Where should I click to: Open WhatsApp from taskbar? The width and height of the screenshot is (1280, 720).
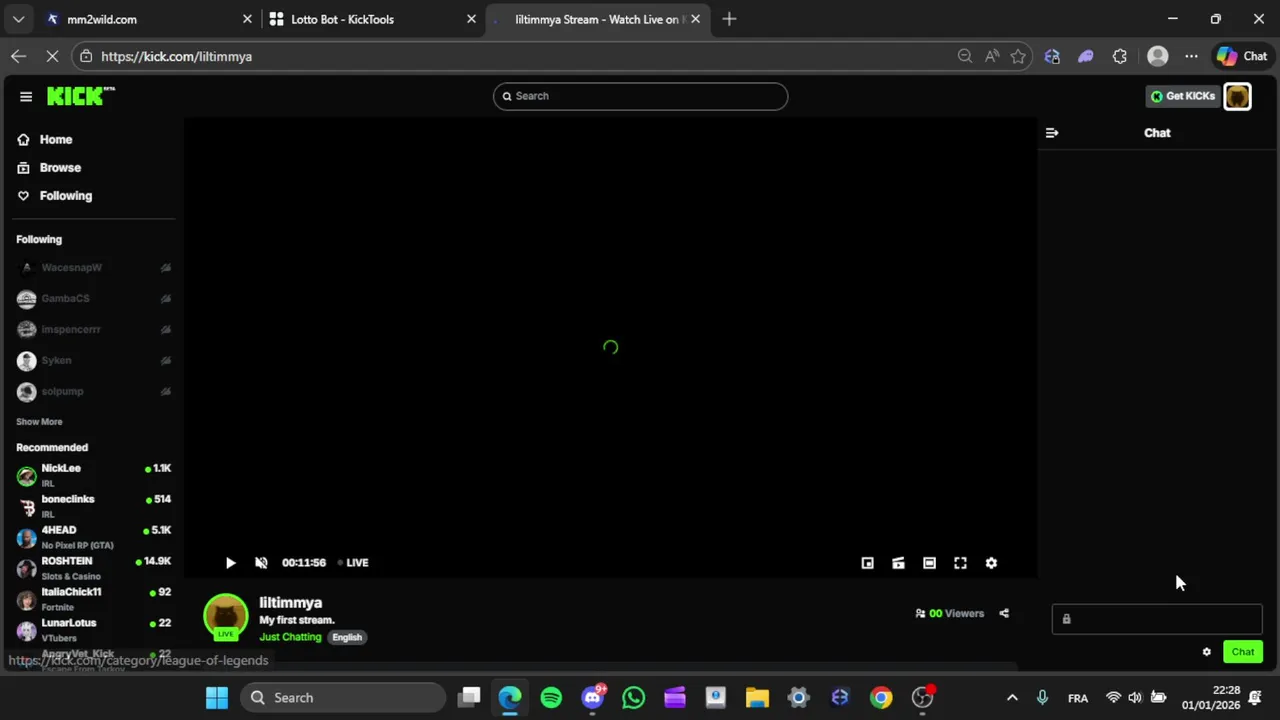pyautogui.click(x=633, y=698)
